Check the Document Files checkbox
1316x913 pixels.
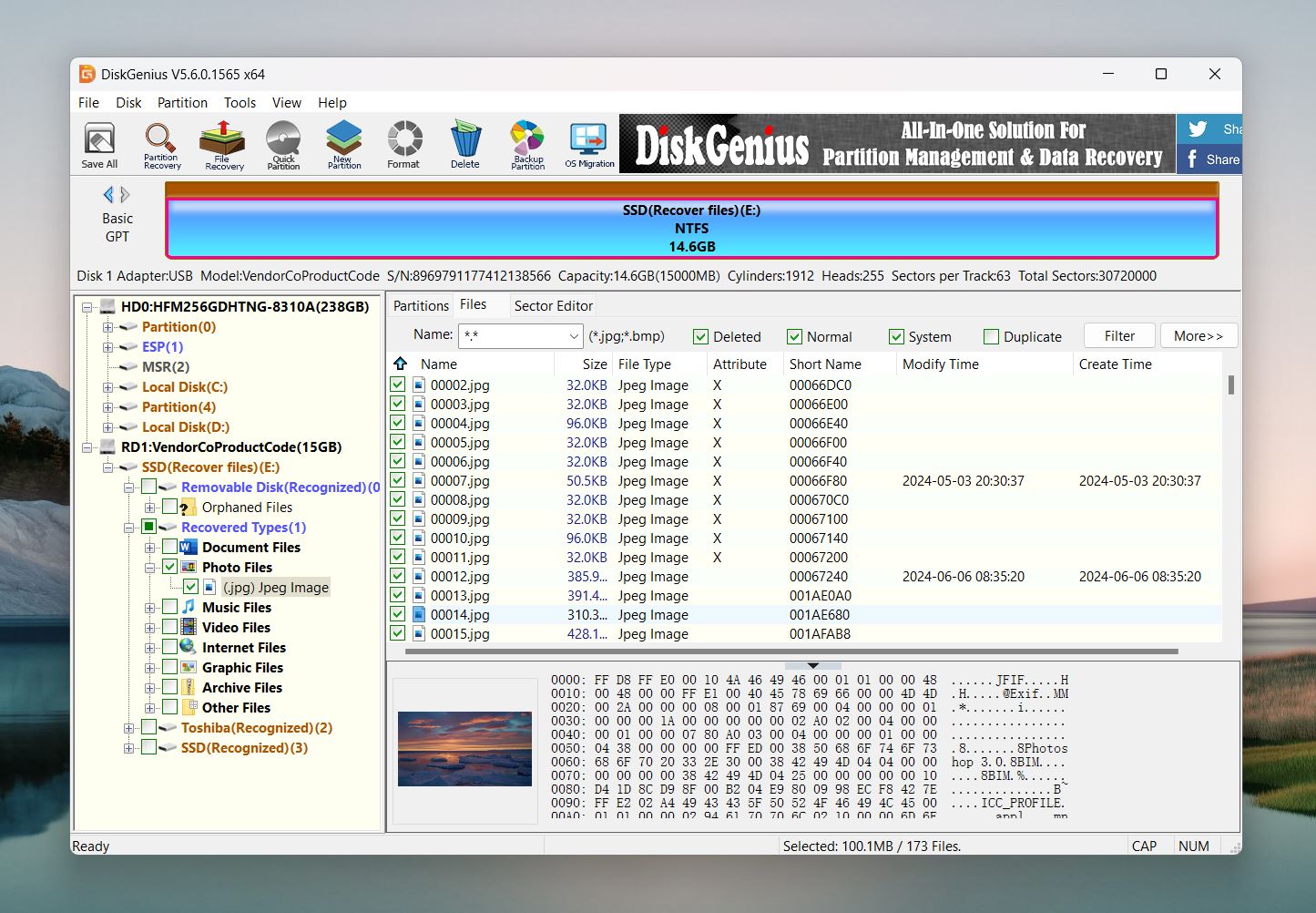pos(169,547)
